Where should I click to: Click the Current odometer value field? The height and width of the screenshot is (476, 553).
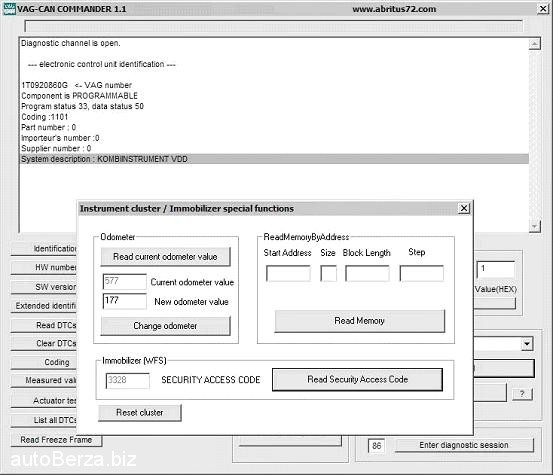124,281
